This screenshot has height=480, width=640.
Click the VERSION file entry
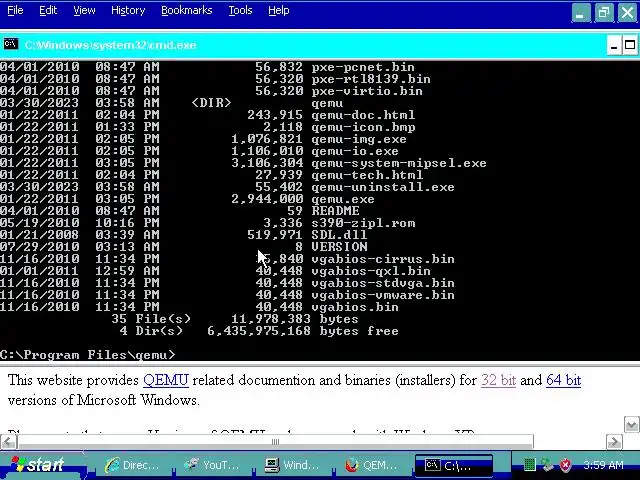(x=339, y=247)
